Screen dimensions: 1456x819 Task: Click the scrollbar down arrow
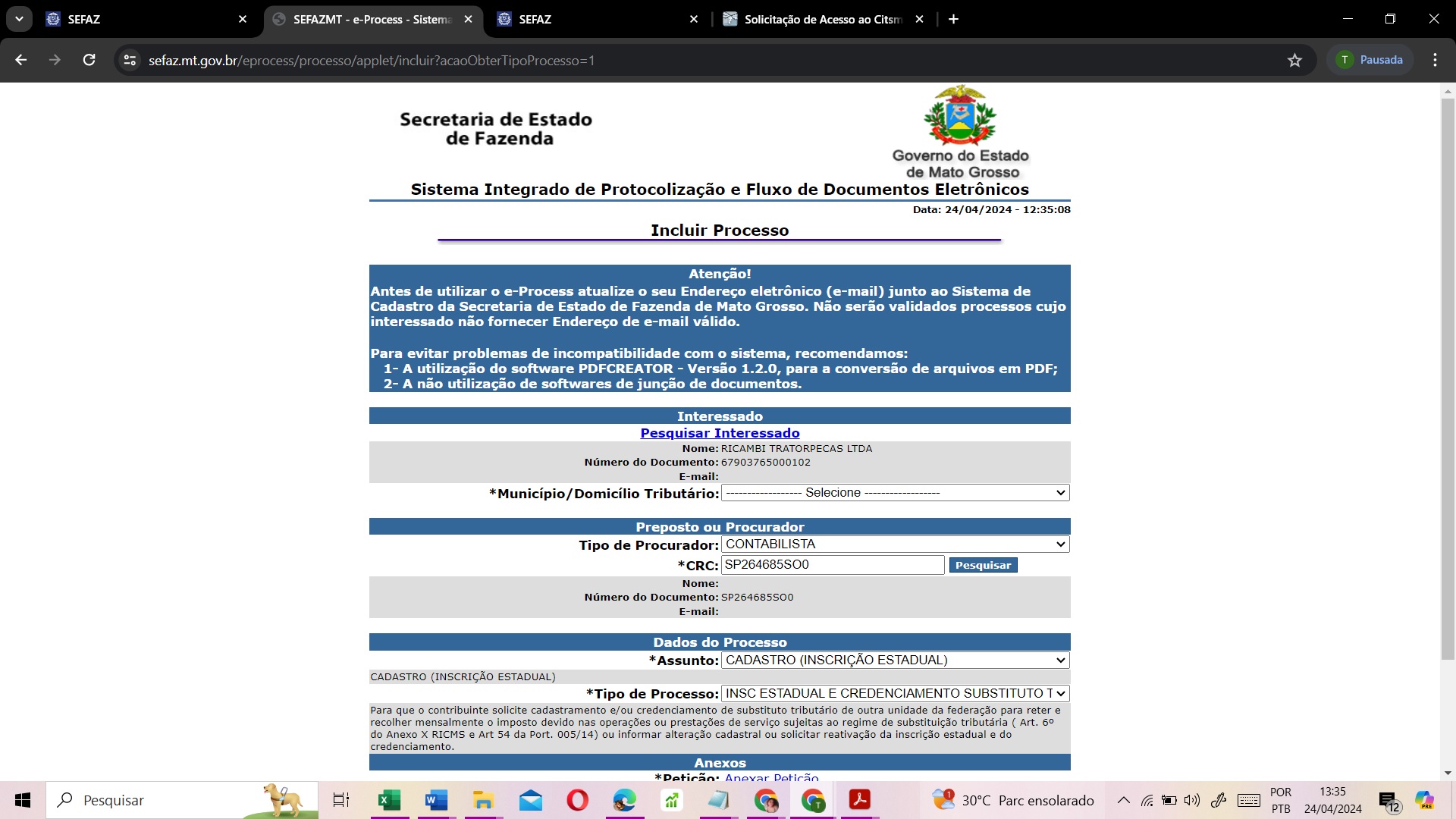point(1448,773)
